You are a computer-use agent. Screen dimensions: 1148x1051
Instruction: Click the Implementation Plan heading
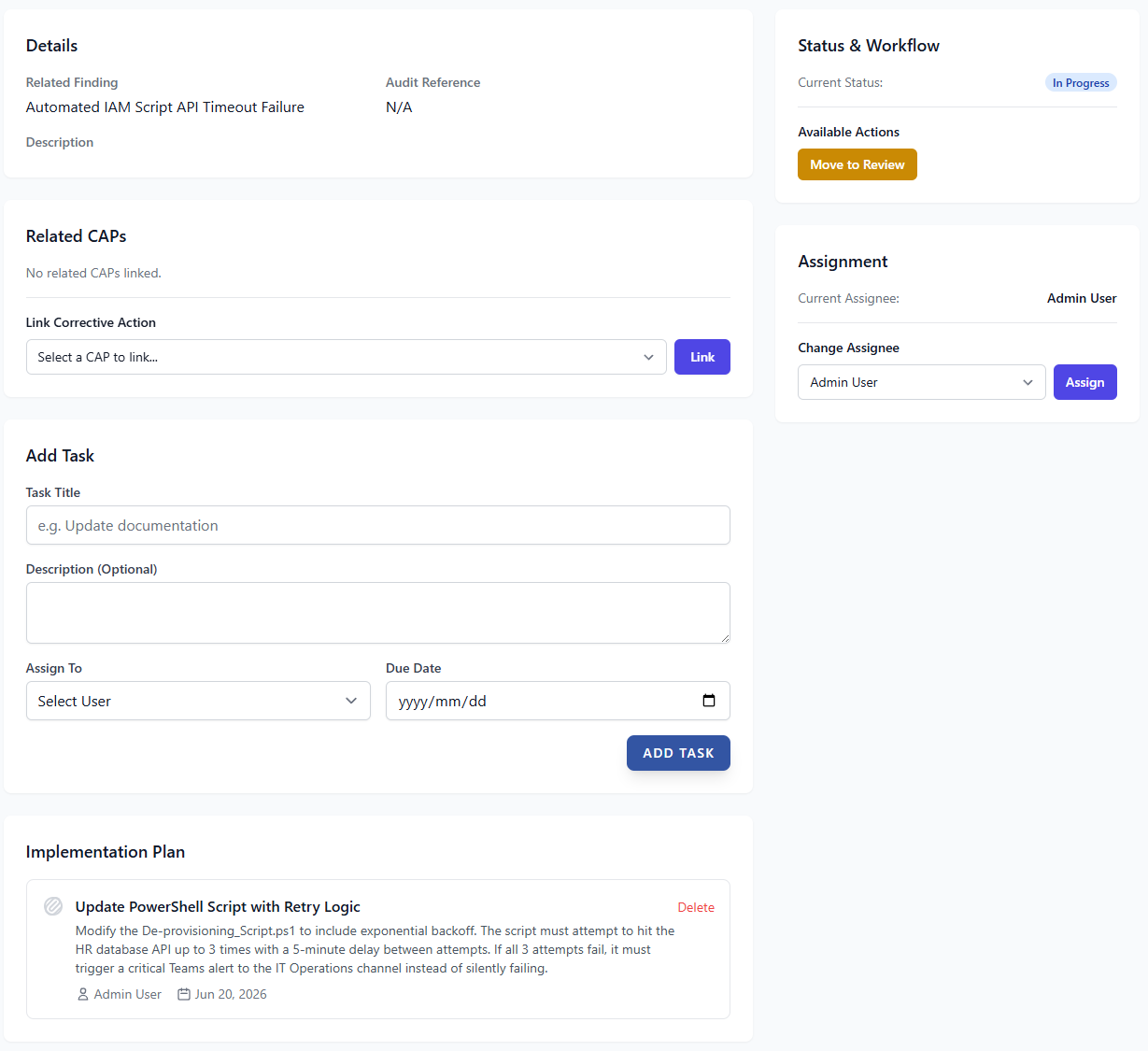(106, 852)
